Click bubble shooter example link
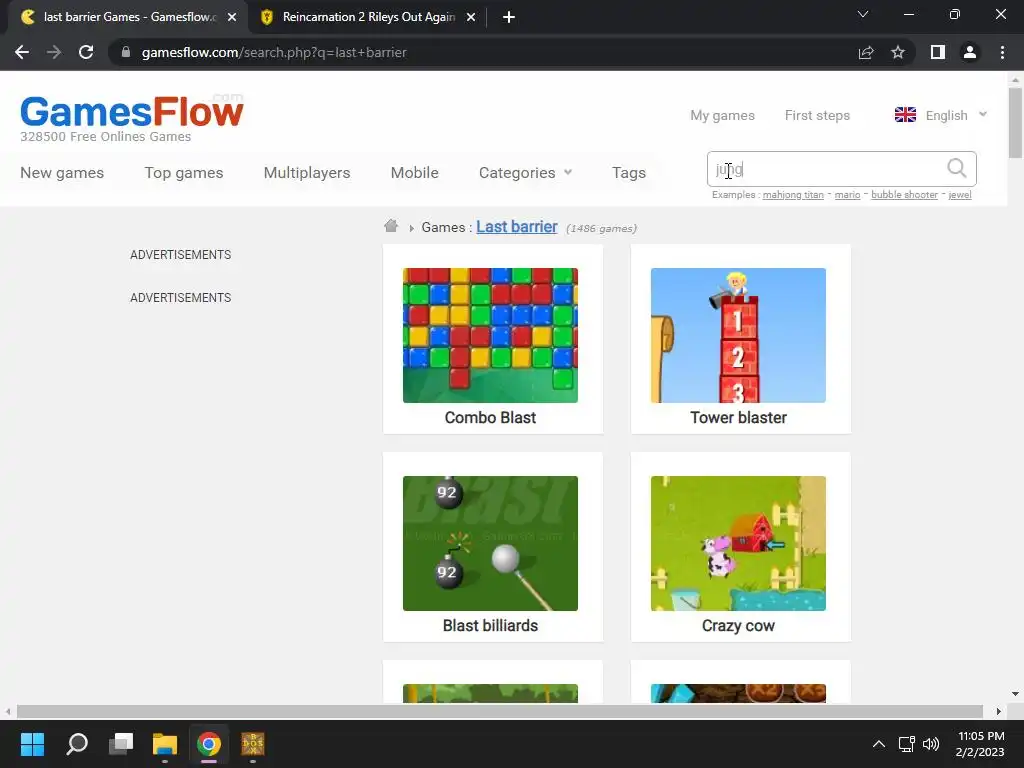The width and height of the screenshot is (1024, 768). (904, 195)
